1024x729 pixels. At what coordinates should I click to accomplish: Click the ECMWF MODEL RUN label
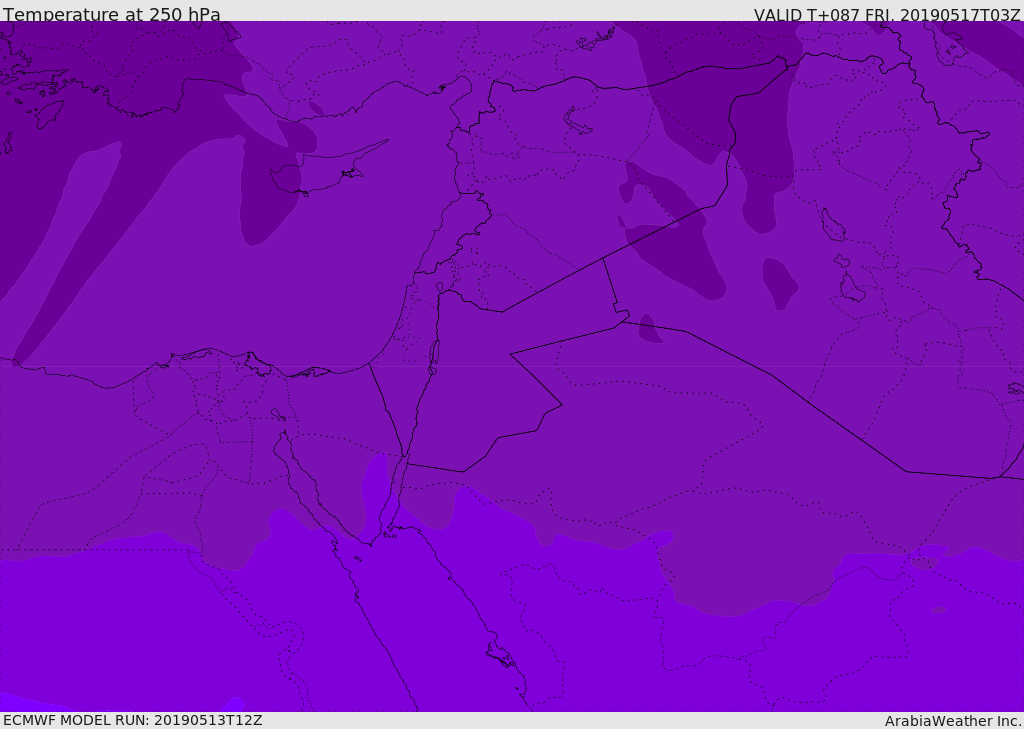click(133, 720)
